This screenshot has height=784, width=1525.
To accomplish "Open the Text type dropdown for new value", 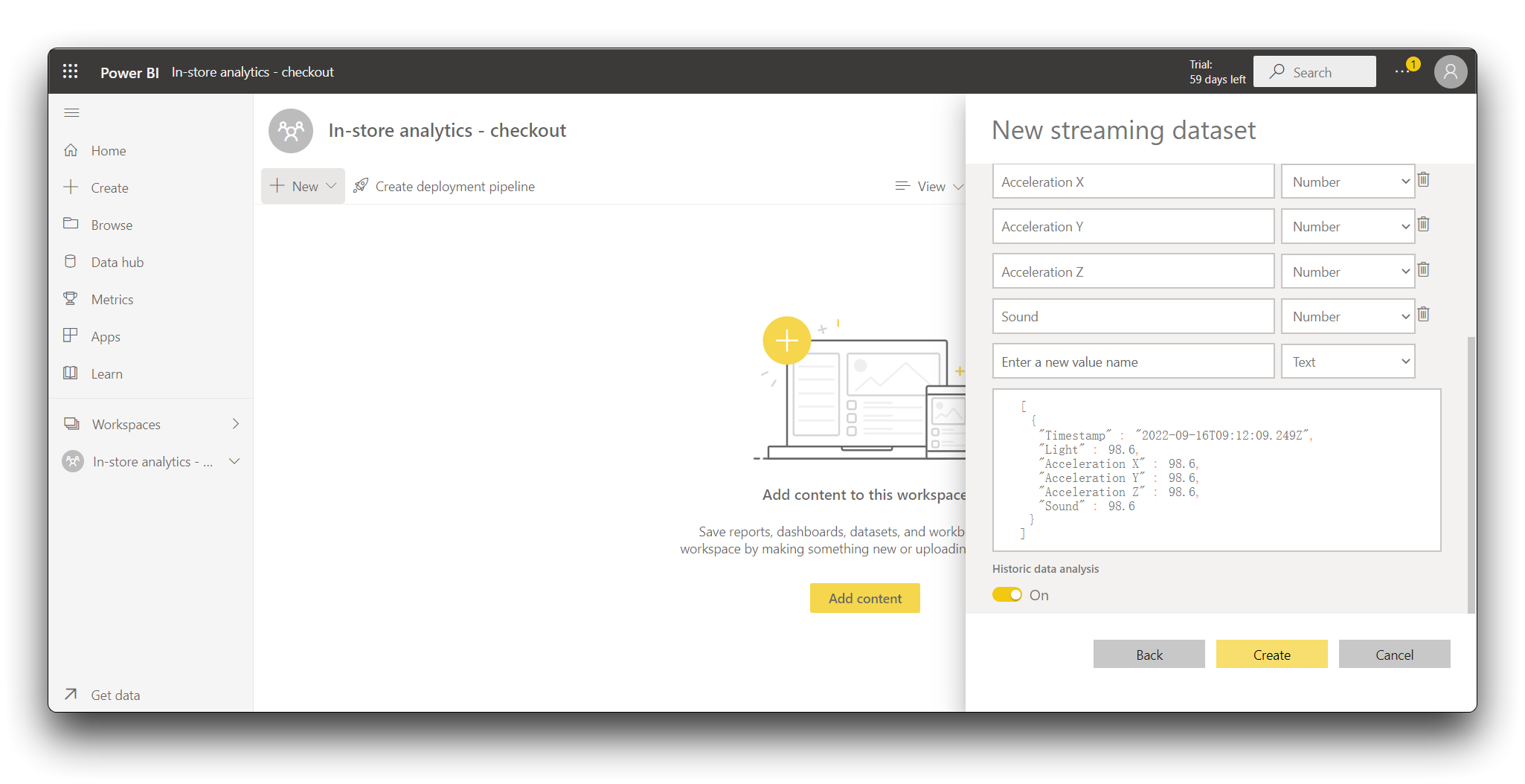I will click(1348, 362).
